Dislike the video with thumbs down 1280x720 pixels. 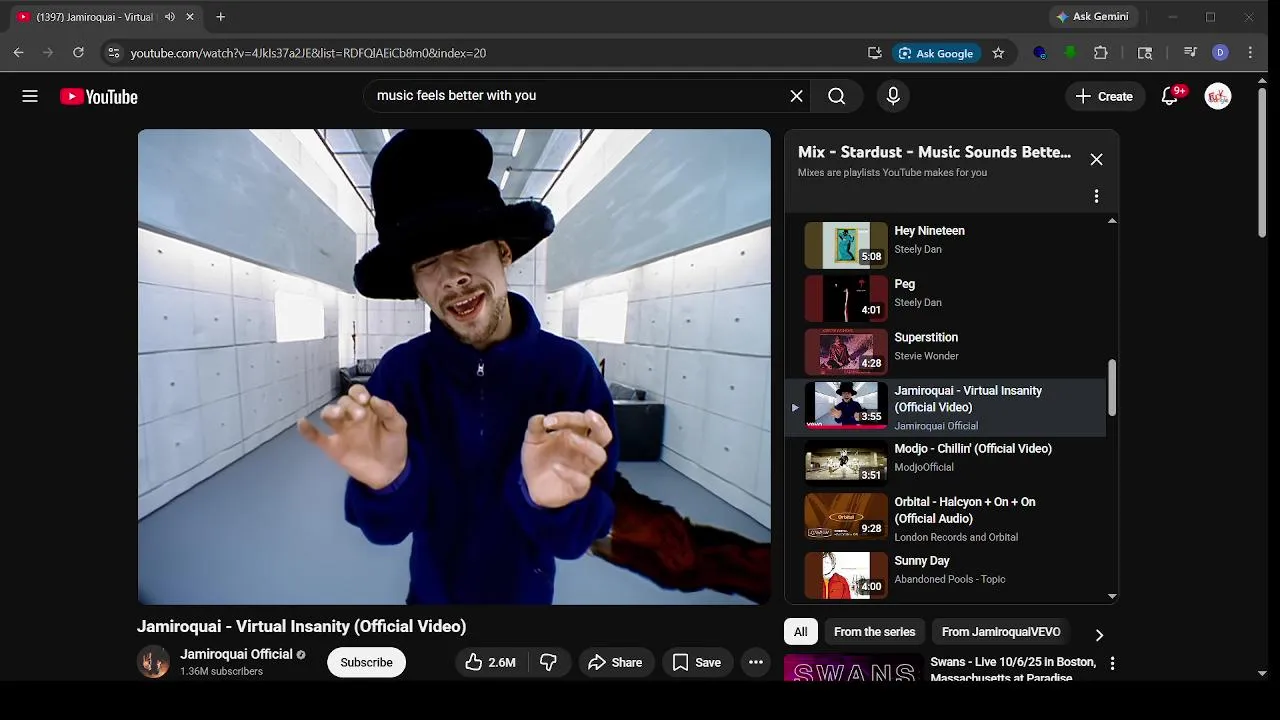pyautogui.click(x=548, y=662)
